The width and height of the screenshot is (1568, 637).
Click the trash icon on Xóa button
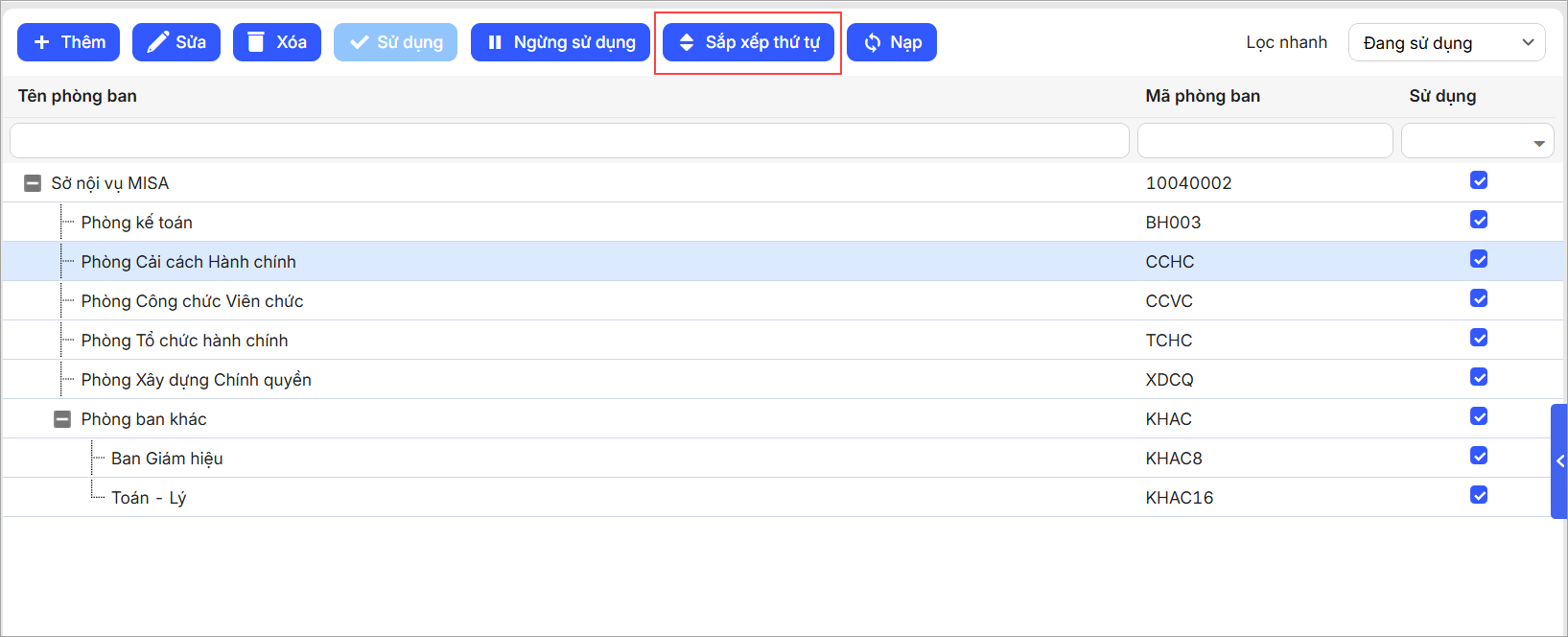click(x=255, y=42)
